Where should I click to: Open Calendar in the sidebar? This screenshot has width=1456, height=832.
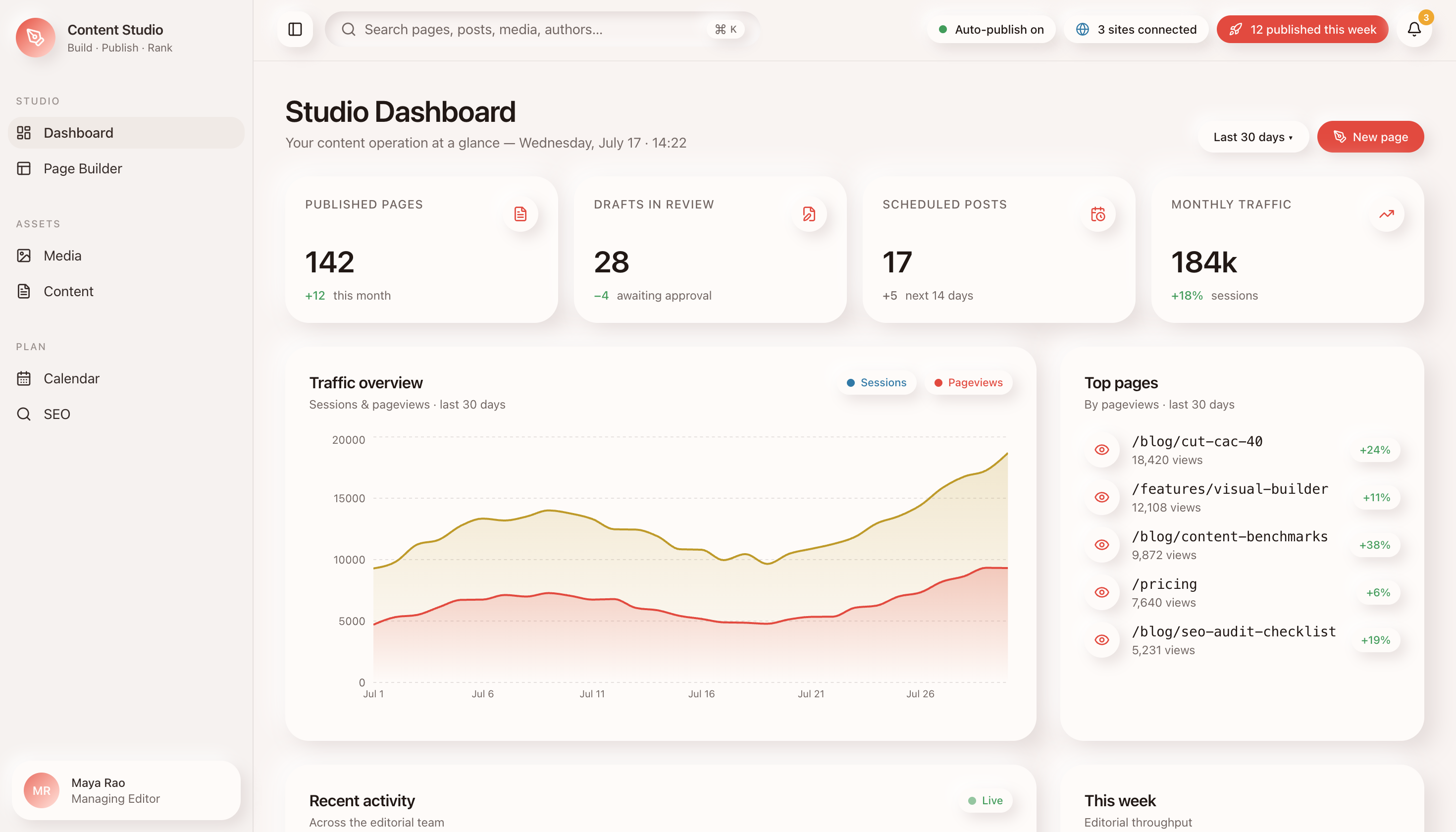pos(126,378)
